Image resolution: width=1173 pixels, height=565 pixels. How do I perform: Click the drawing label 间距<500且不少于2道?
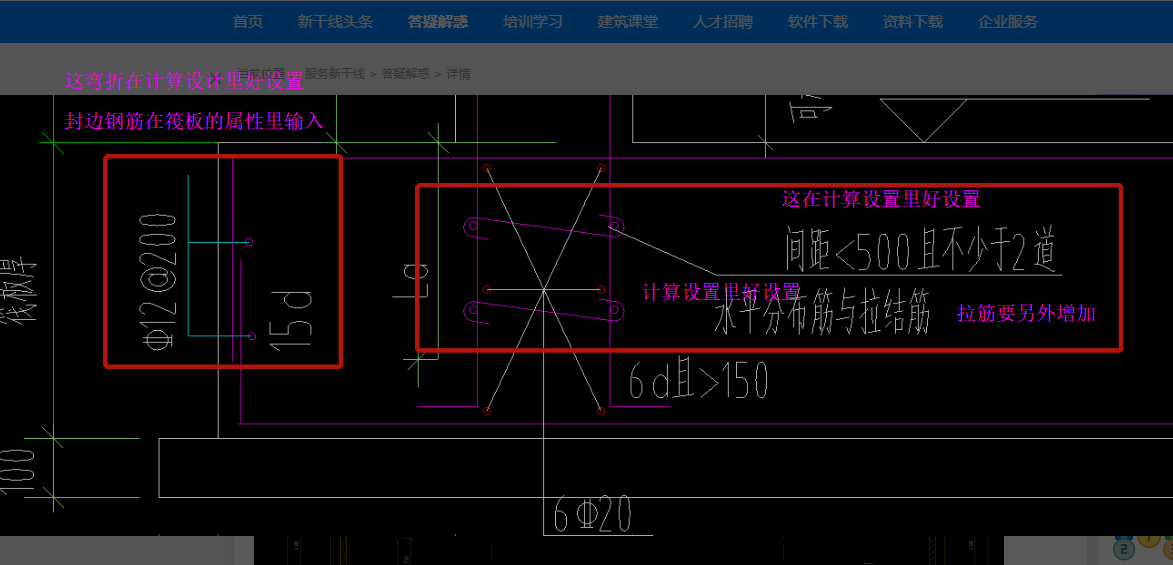[x=920, y=249]
